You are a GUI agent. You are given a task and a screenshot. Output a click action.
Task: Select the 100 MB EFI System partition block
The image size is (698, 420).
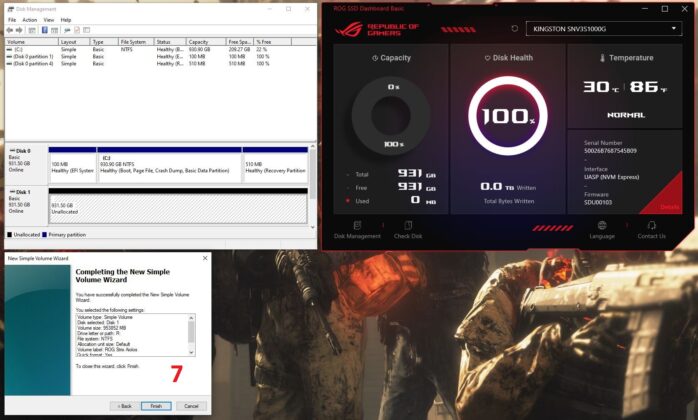point(73,165)
